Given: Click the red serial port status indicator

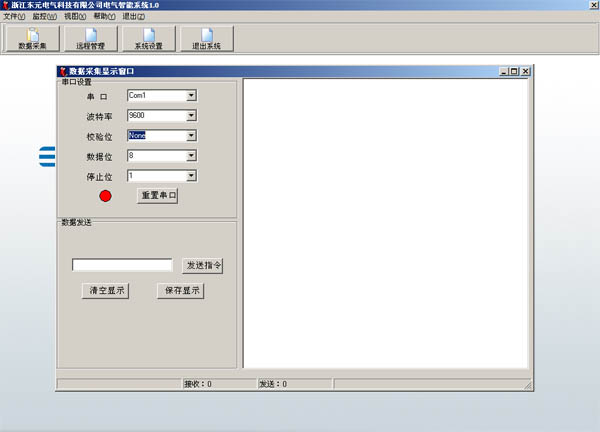Looking at the screenshot, I should point(106,196).
